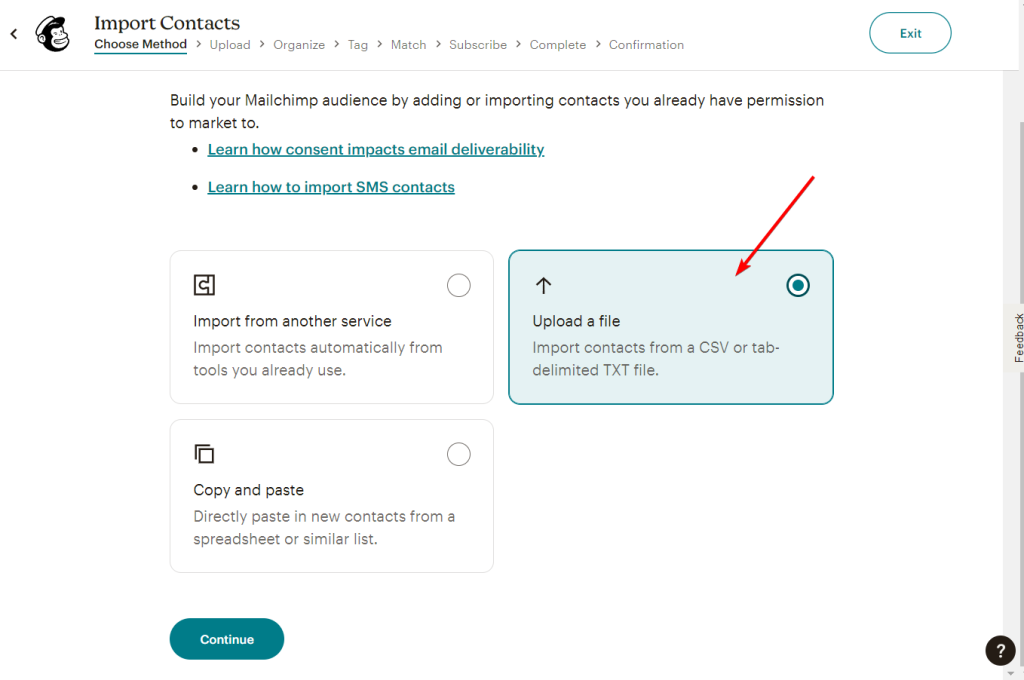Go back using the left chevron arrow

tap(14, 33)
